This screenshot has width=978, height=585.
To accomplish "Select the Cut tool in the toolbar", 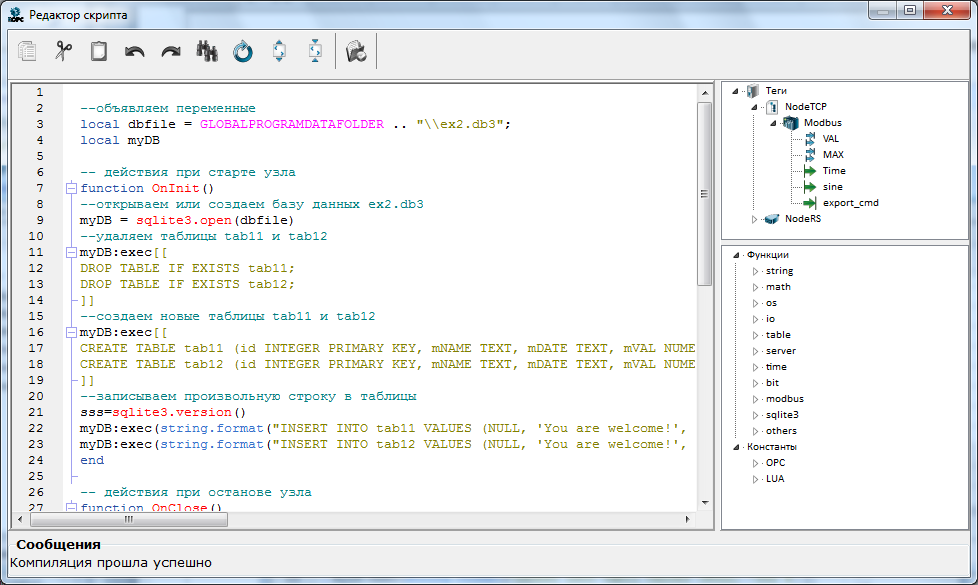I will (62, 50).
